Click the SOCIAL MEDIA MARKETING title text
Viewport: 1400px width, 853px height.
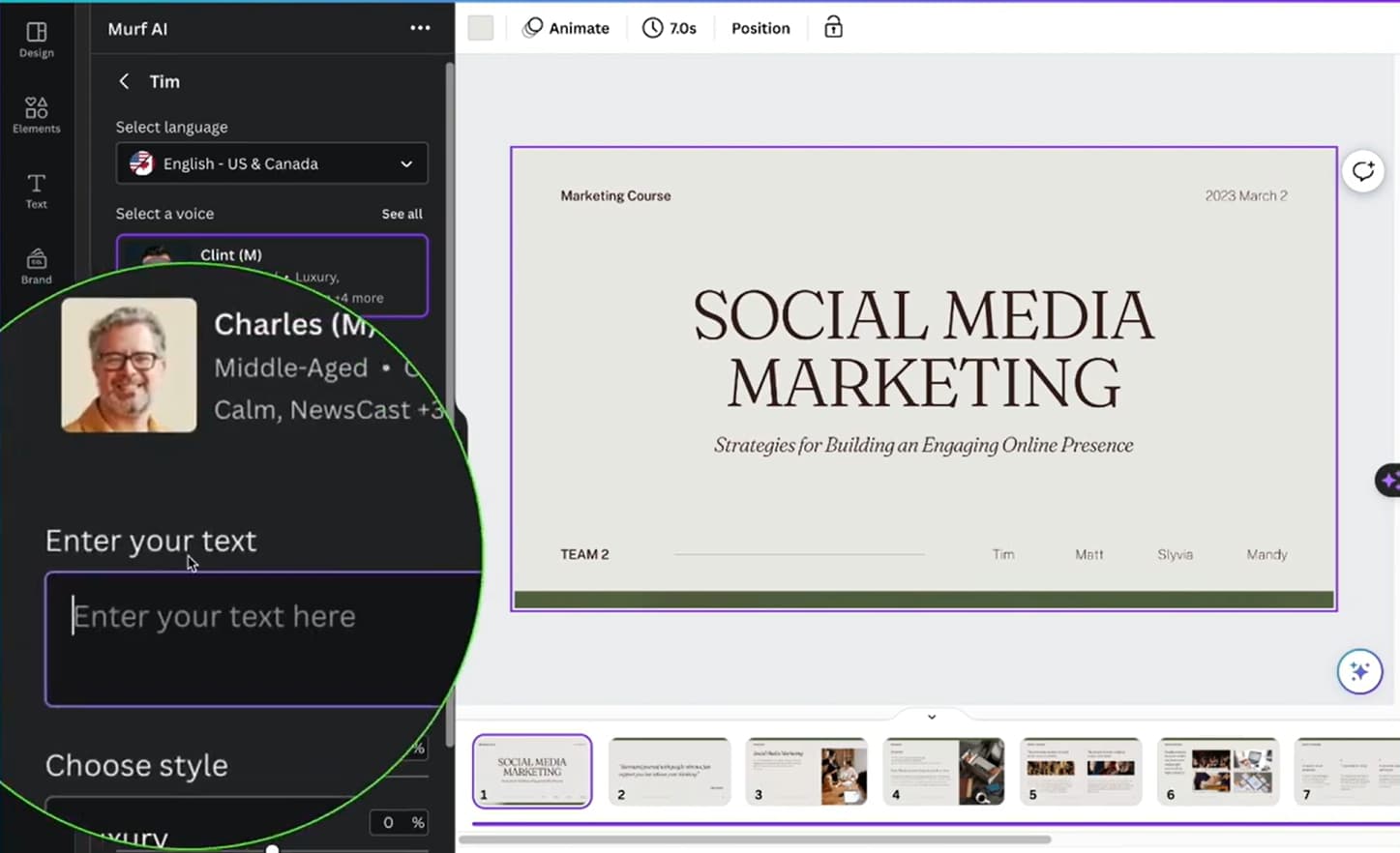point(924,348)
